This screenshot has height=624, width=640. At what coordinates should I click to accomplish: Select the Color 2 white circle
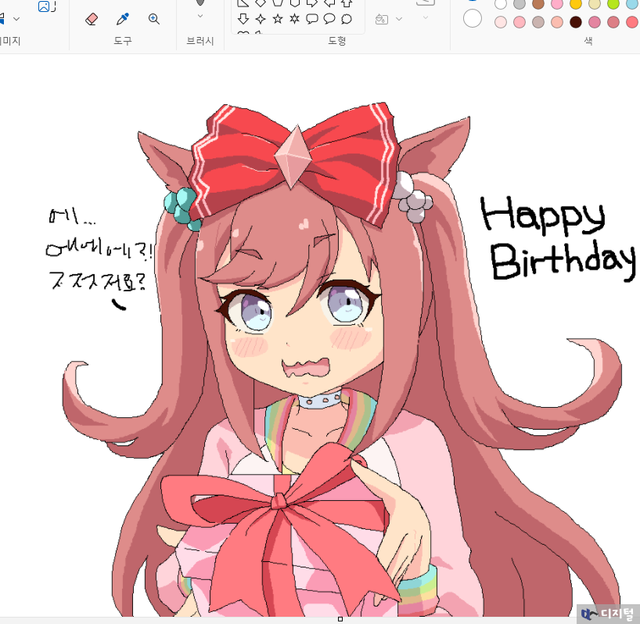click(472, 18)
